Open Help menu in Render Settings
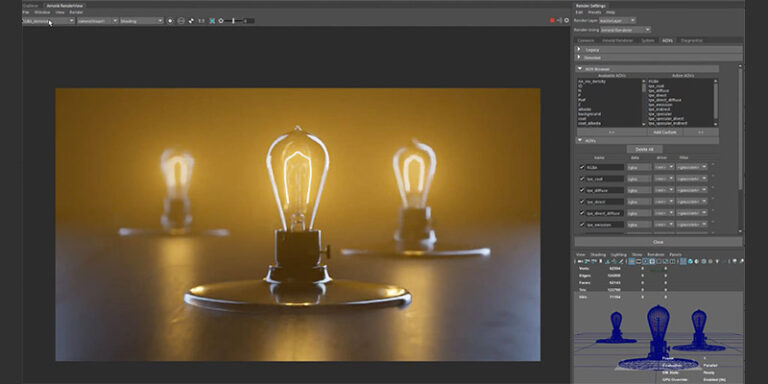768x384 pixels. [x=610, y=12]
